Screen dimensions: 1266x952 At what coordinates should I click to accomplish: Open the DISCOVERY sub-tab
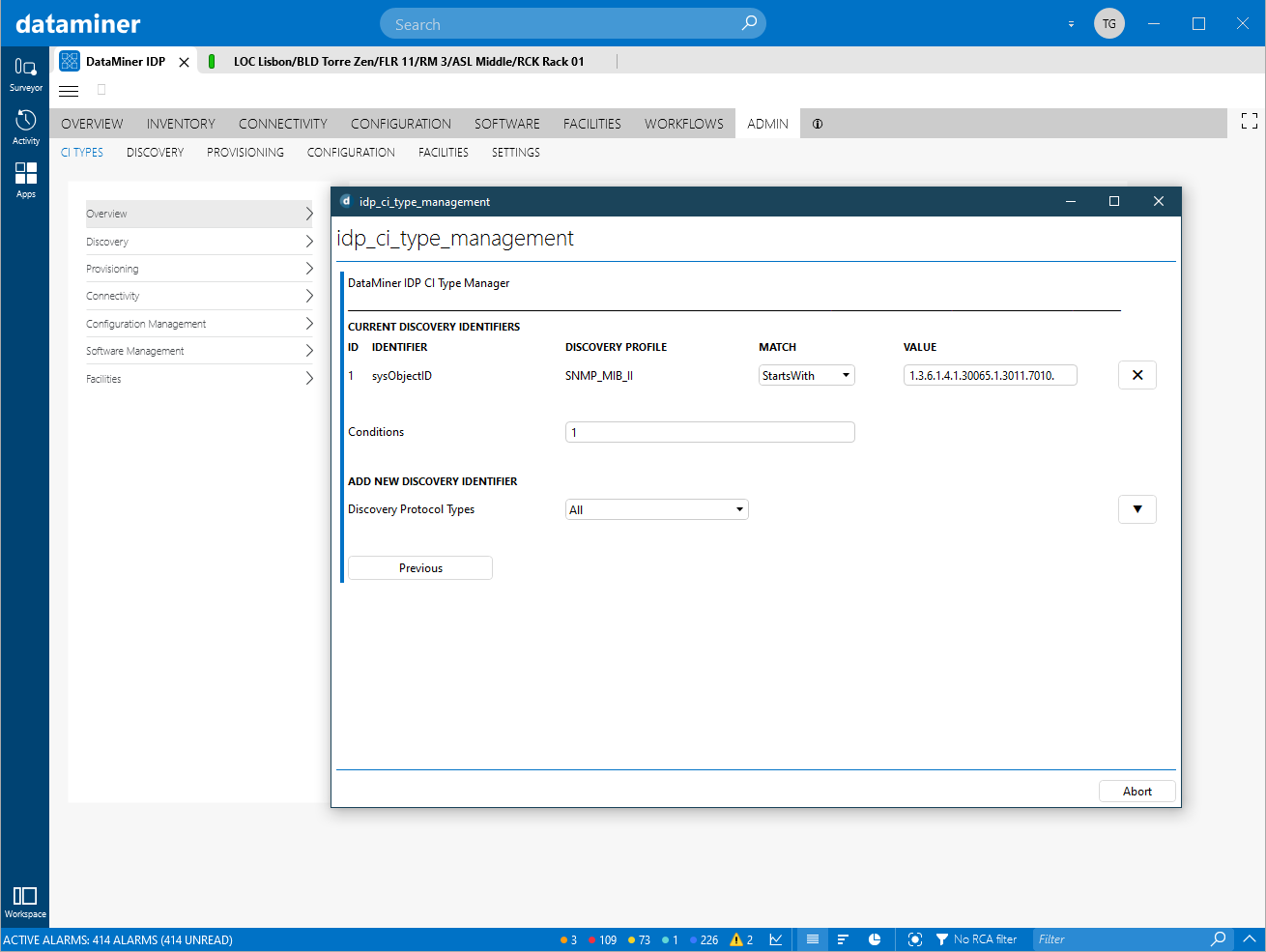coord(155,153)
